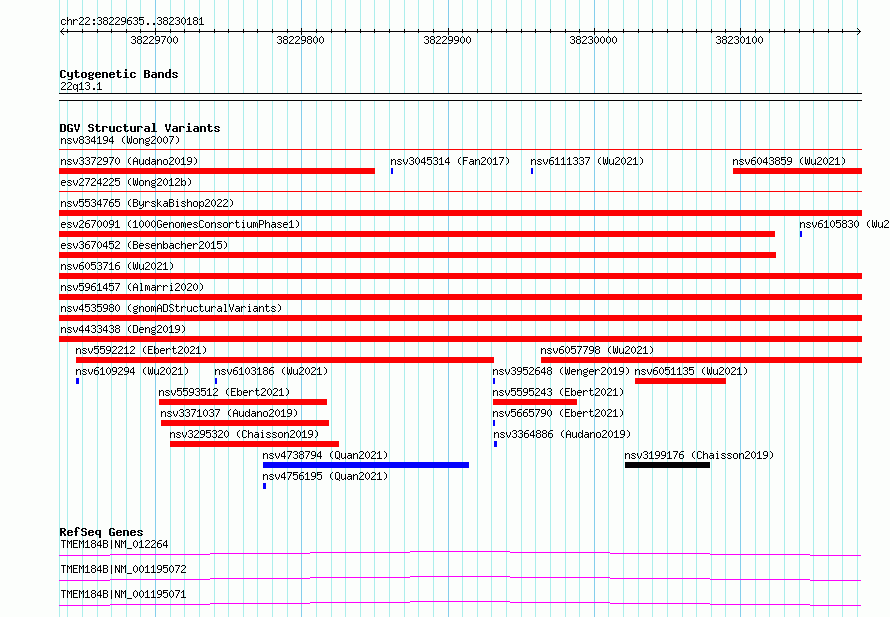
Task: Click the 38230000 ruler position label
Action: click(593, 40)
